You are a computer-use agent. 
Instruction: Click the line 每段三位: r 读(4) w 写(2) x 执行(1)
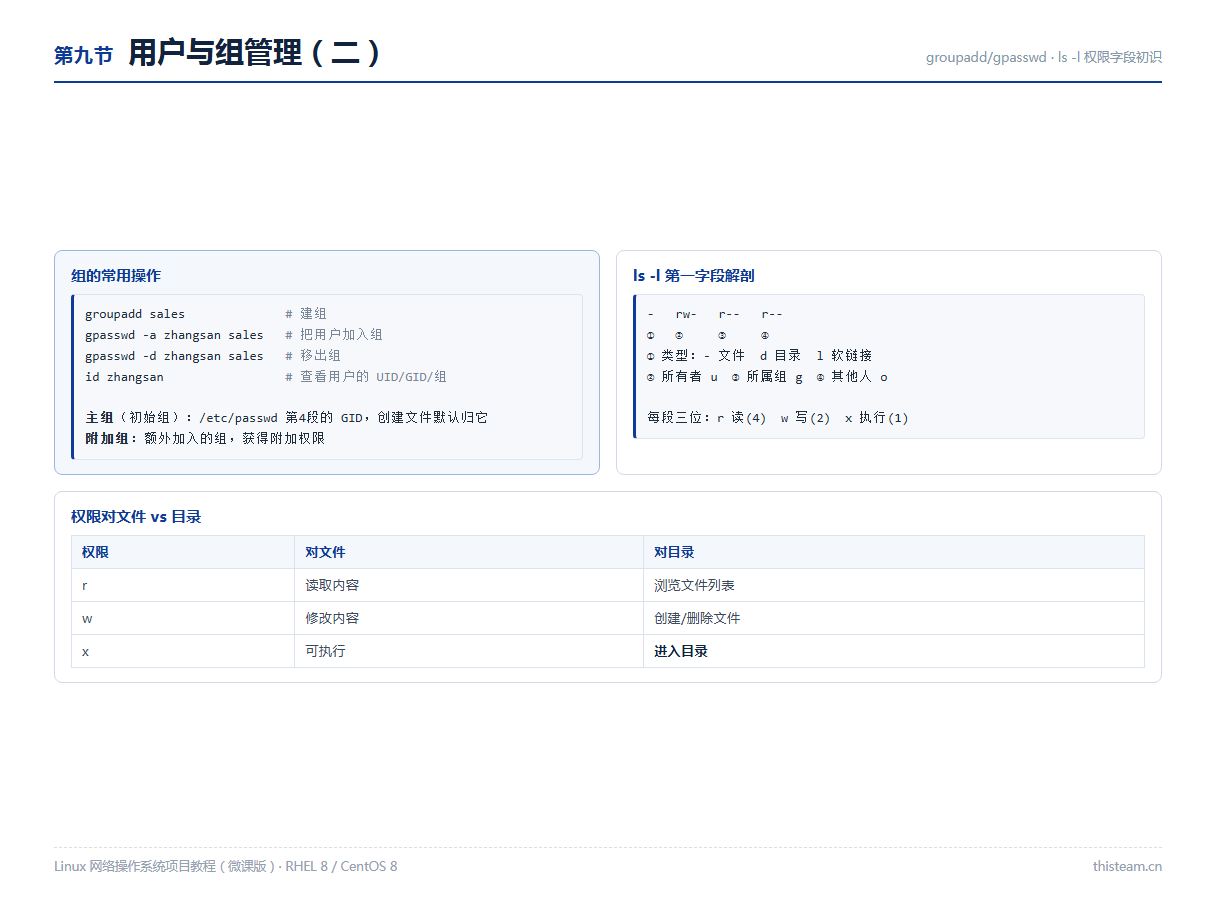pyautogui.click(x=778, y=417)
